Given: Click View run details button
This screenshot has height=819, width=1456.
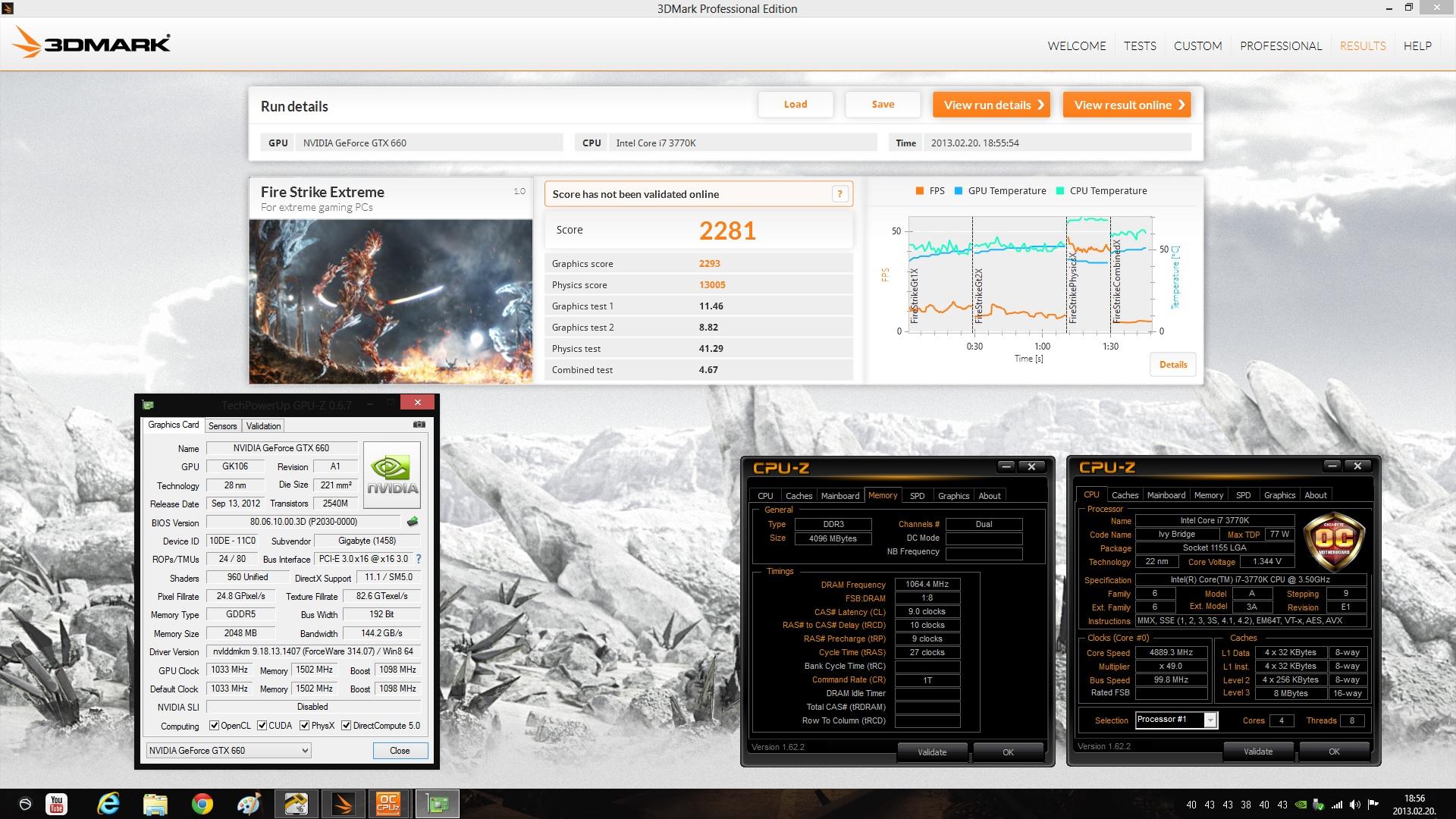Looking at the screenshot, I should click(x=991, y=105).
